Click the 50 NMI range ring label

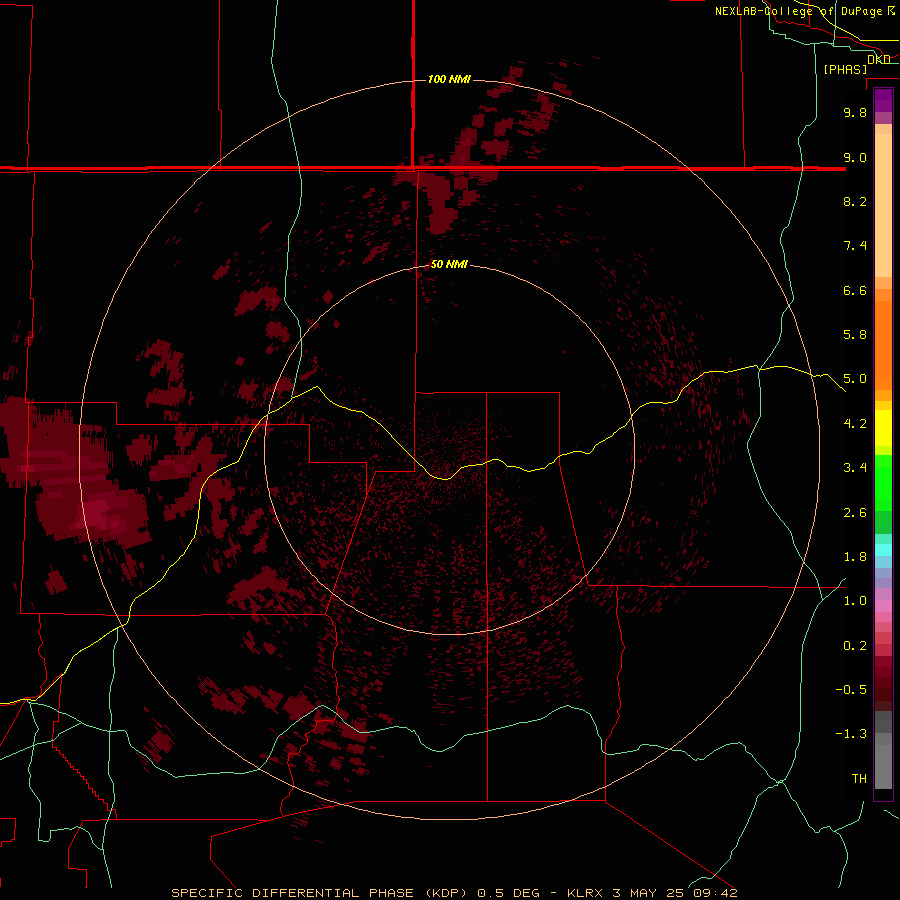pos(449,264)
